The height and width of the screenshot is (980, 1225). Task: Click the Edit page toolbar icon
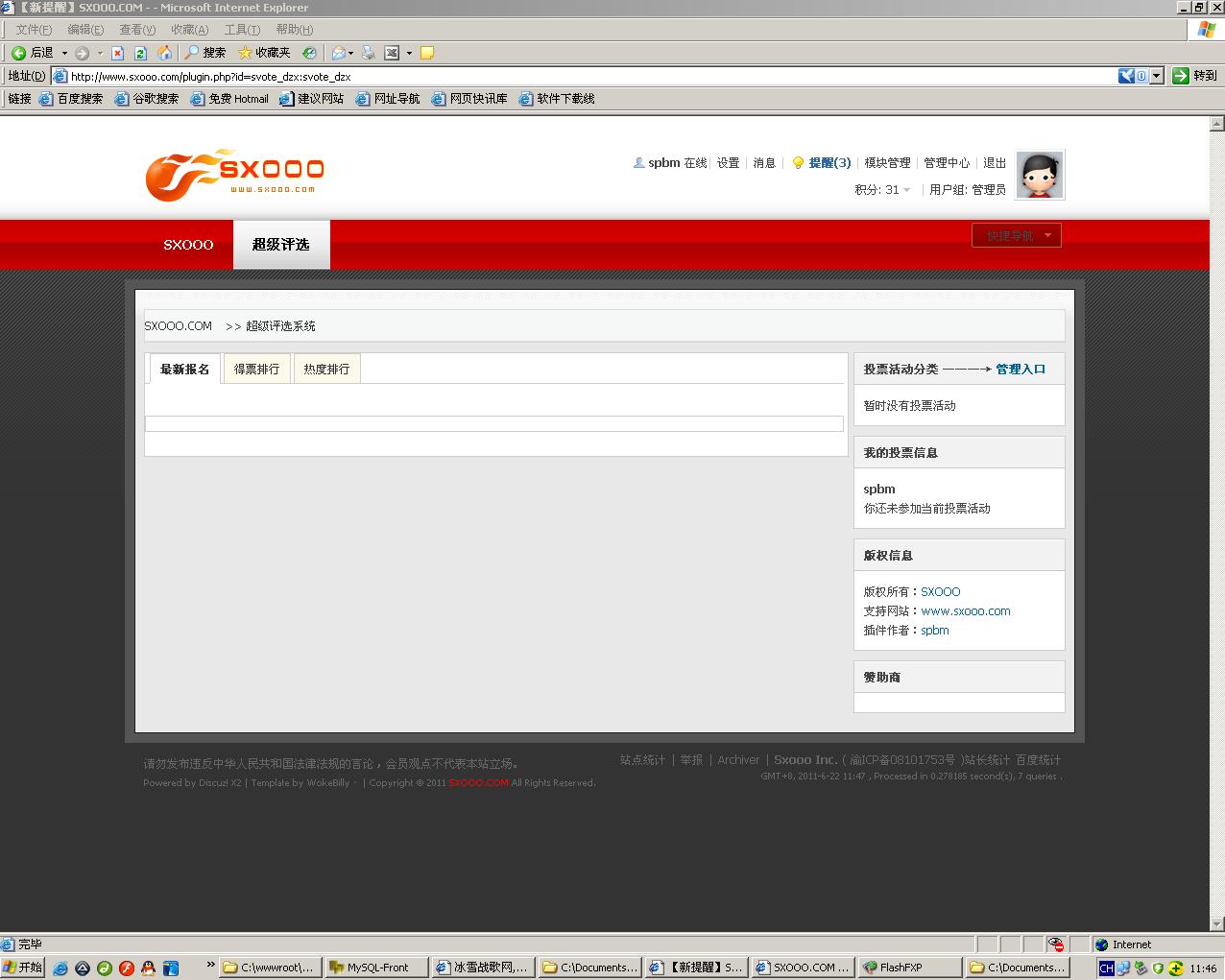(x=392, y=53)
